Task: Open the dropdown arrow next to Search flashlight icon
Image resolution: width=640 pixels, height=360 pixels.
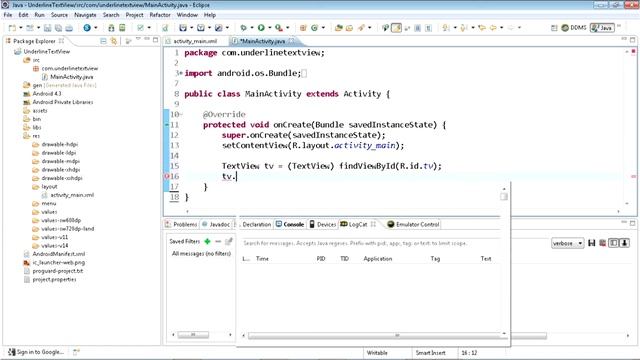Action: point(370,28)
